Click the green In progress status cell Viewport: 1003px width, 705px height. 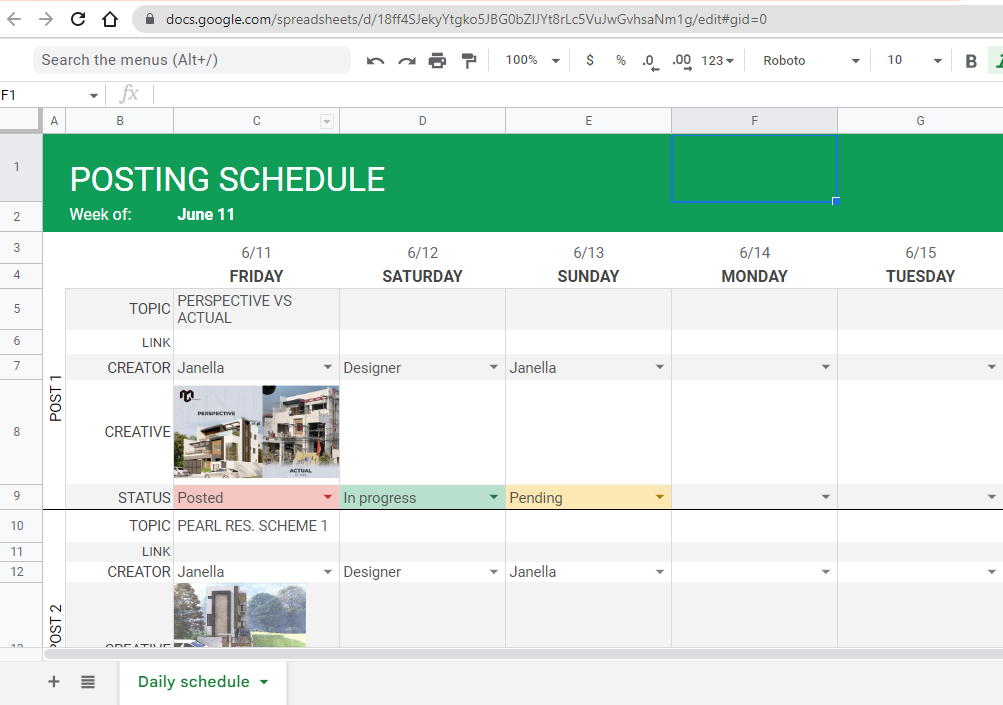pyautogui.click(x=412, y=497)
